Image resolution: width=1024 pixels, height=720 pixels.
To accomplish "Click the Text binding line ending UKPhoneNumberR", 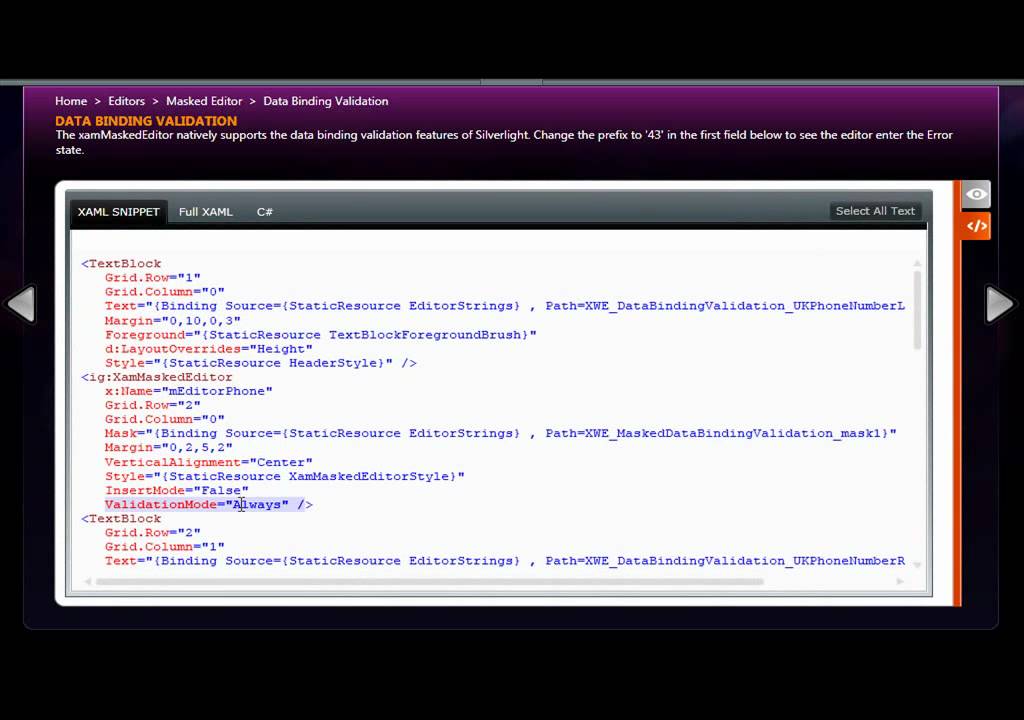I will point(504,561).
